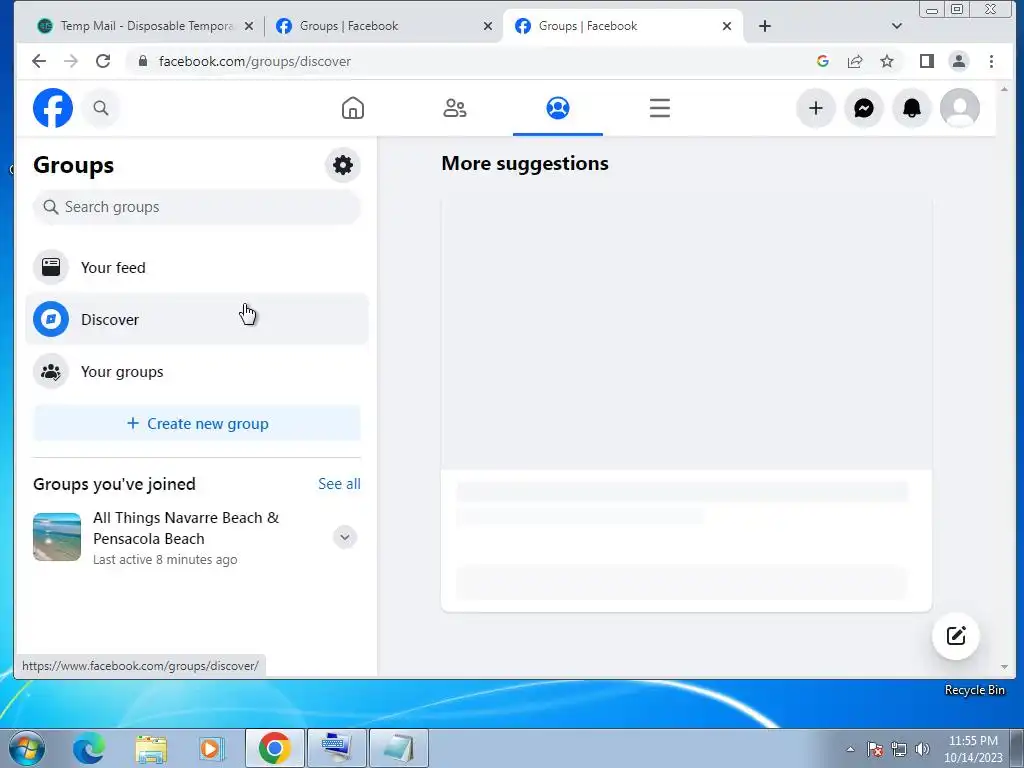Viewport: 1024px width, 768px height.
Task: Click the More suggestions heading
Action: [525, 163]
